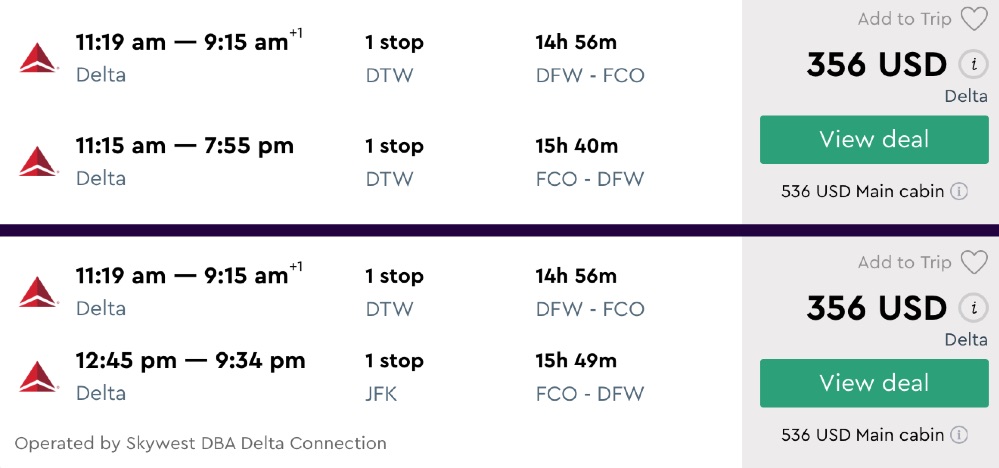
Task: Click Add to Trip text on the second card
Action: click(x=904, y=263)
